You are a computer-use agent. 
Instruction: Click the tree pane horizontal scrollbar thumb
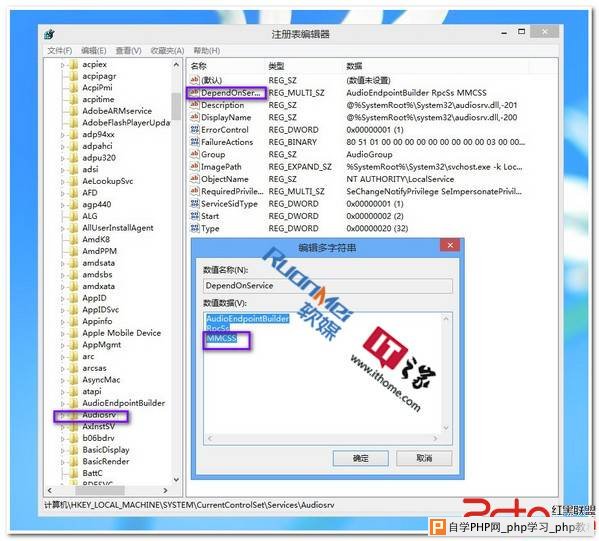point(99,490)
